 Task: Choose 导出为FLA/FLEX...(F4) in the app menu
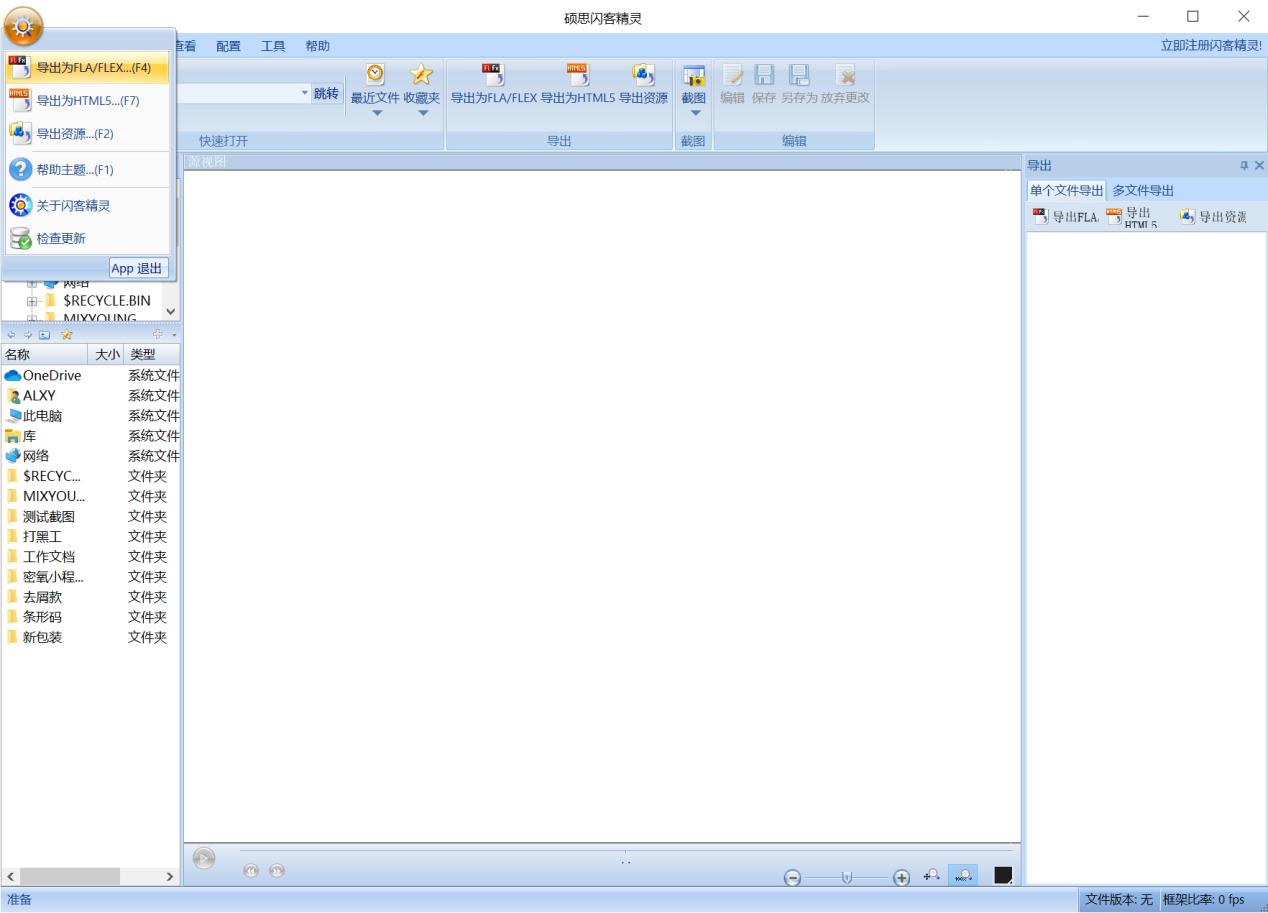pyautogui.click(x=87, y=68)
